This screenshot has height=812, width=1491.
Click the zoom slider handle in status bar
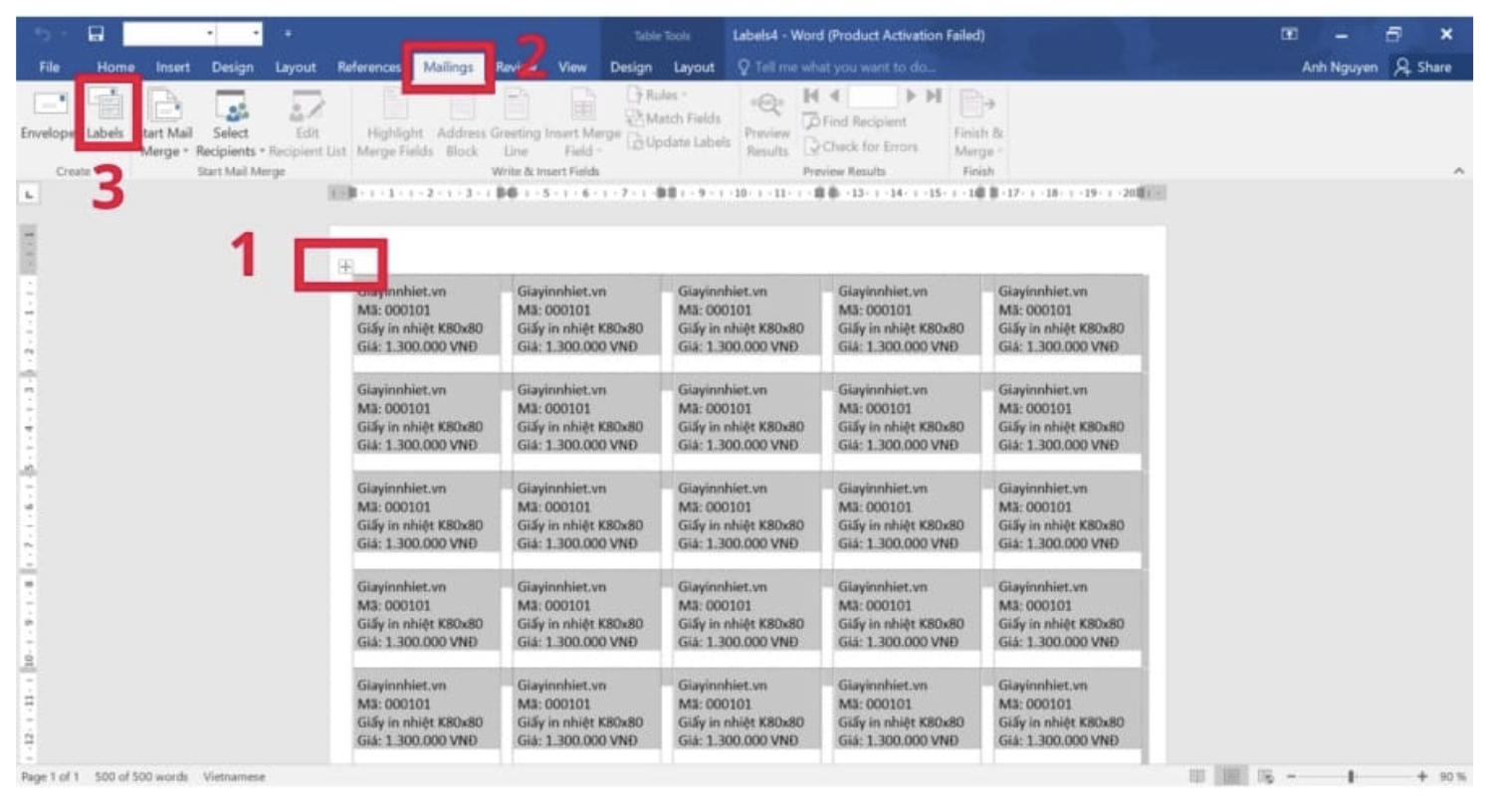(1351, 776)
